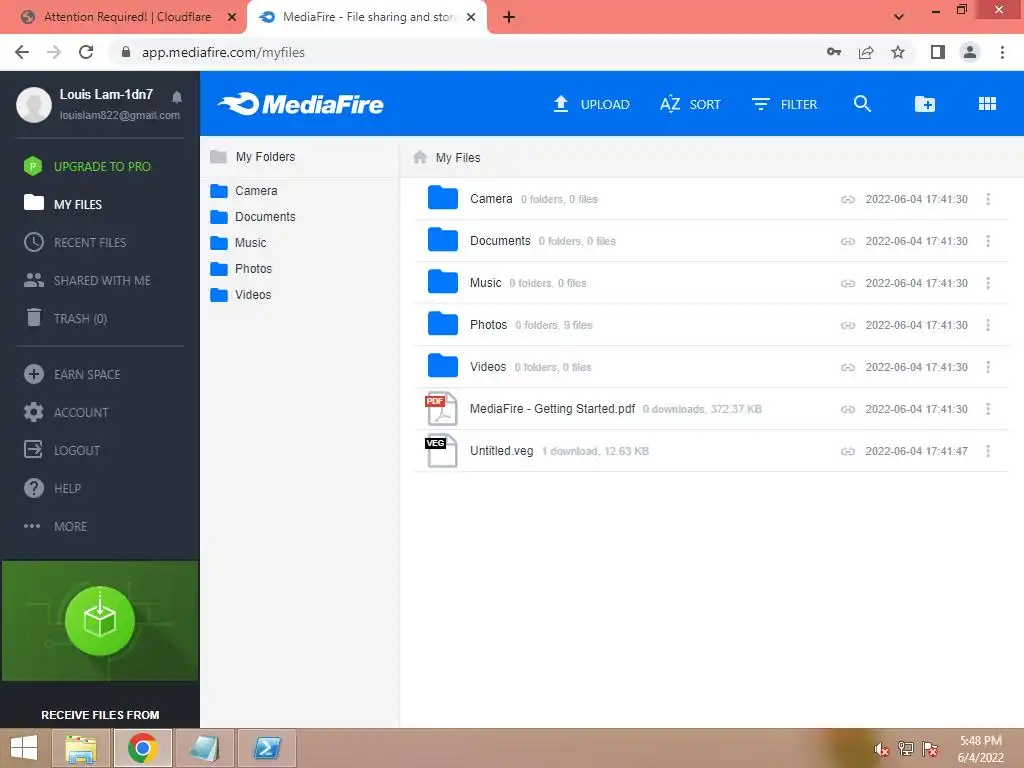
Task: Open Help in sidebar
Action: [52, 488]
